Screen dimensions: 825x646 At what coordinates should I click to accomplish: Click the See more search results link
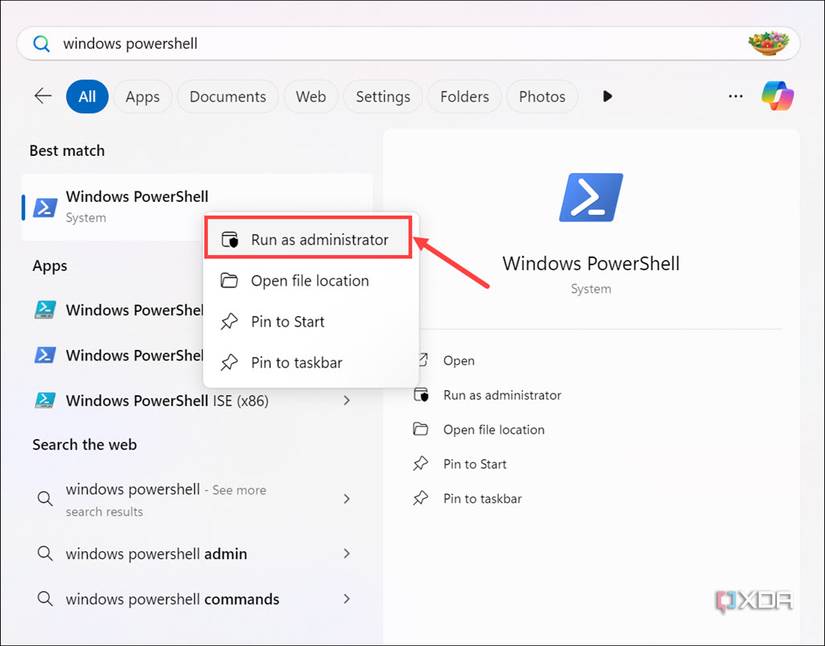(x=238, y=489)
